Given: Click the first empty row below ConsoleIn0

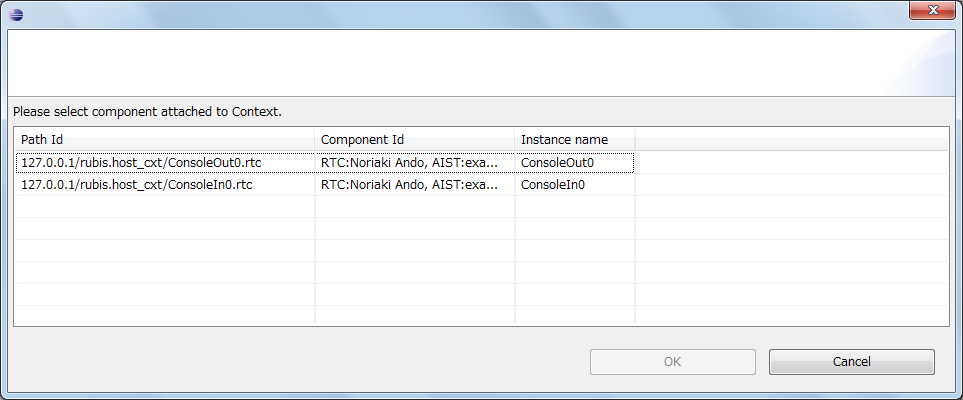Looking at the screenshot, I should 482,207.
